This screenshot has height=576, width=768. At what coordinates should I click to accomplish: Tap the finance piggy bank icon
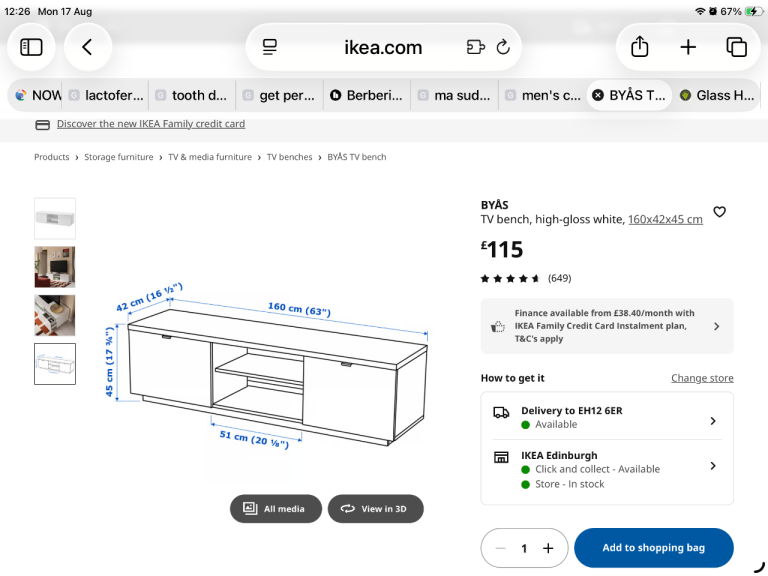point(498,326)
